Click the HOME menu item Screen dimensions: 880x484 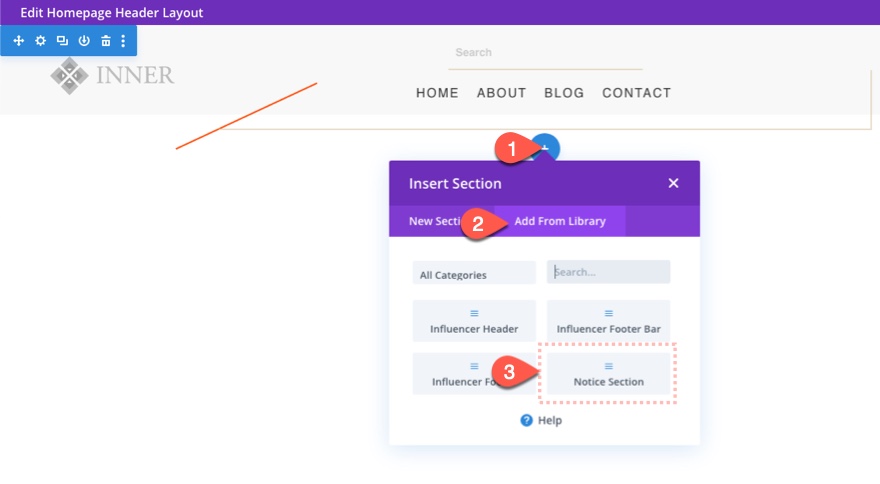[437, 93]
